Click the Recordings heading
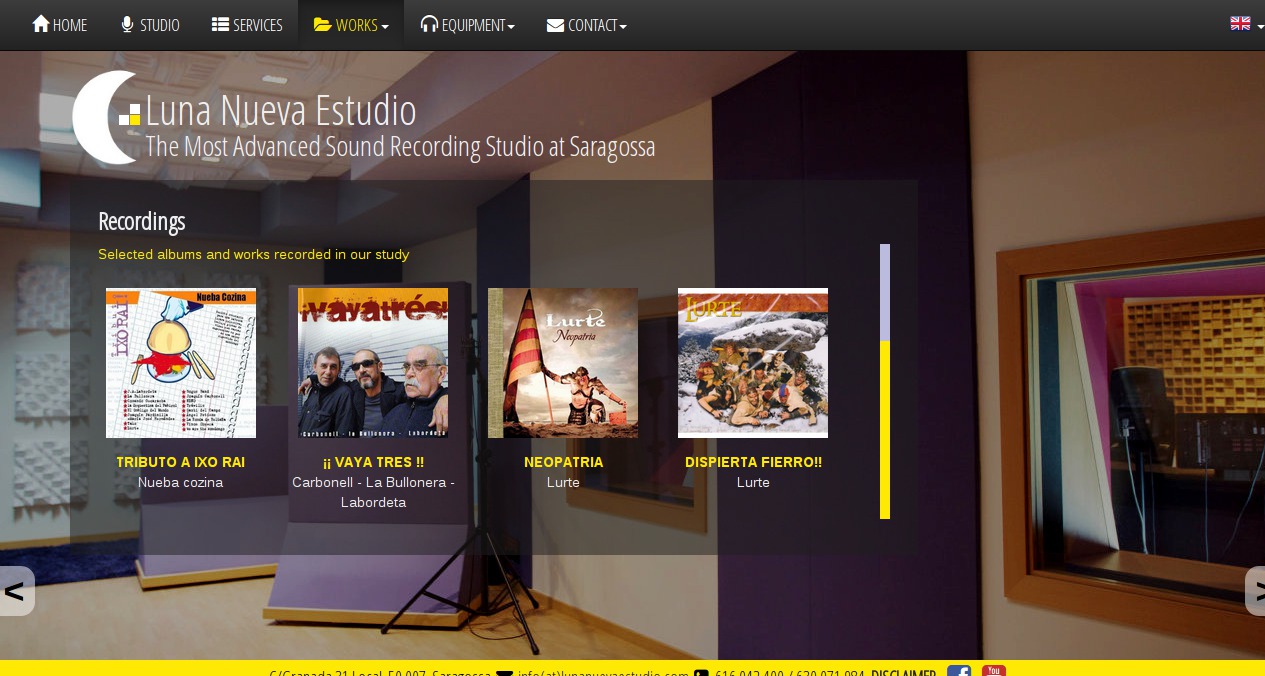1265x676 pixels. pos(142,221)
